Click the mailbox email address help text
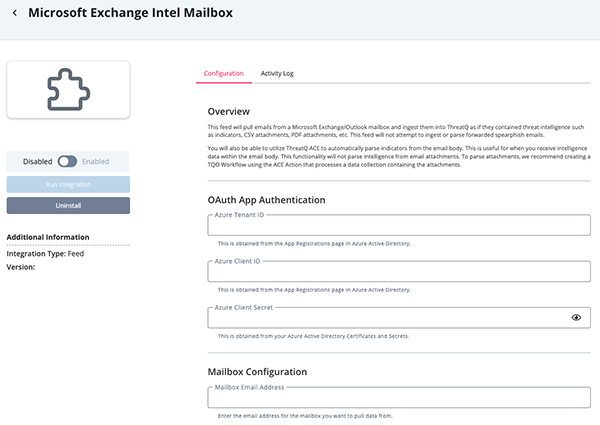 pos(305,416)
